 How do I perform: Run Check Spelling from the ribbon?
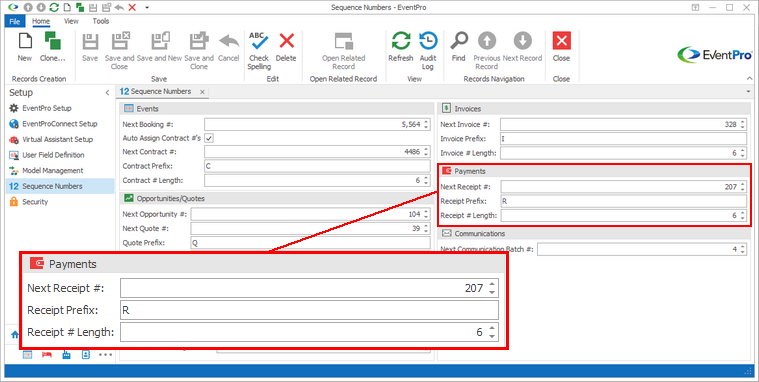(259, 50)
